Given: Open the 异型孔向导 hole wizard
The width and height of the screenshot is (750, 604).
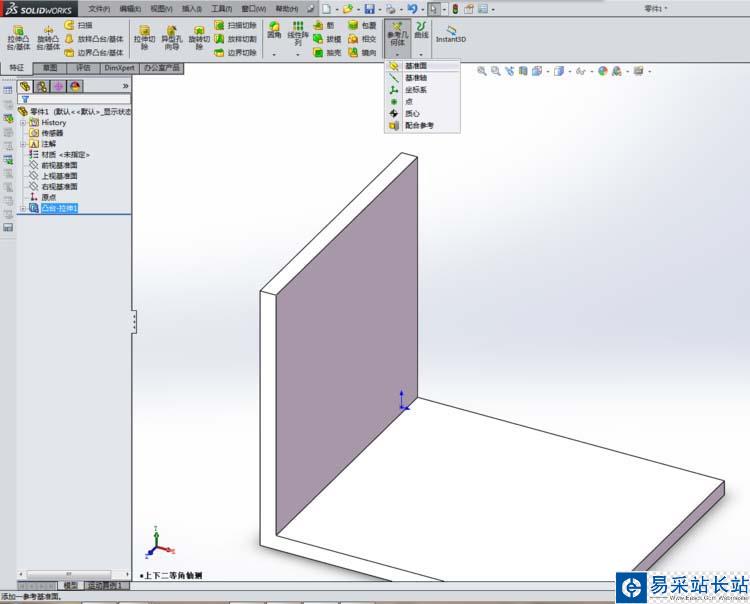Looking at the screenshot, I should coord(171,38).
